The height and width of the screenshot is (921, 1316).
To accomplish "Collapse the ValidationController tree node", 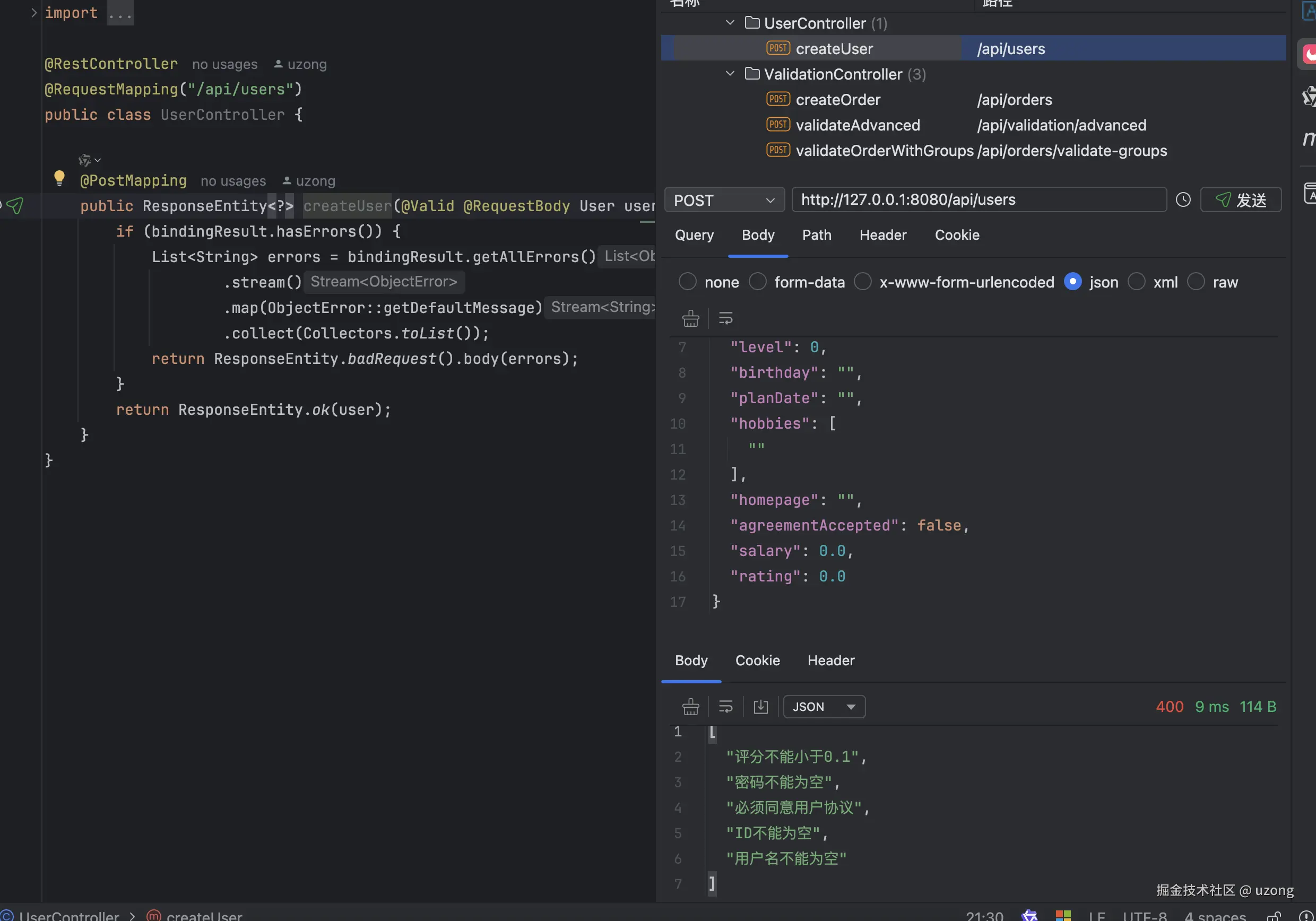I will pos(730,74).
